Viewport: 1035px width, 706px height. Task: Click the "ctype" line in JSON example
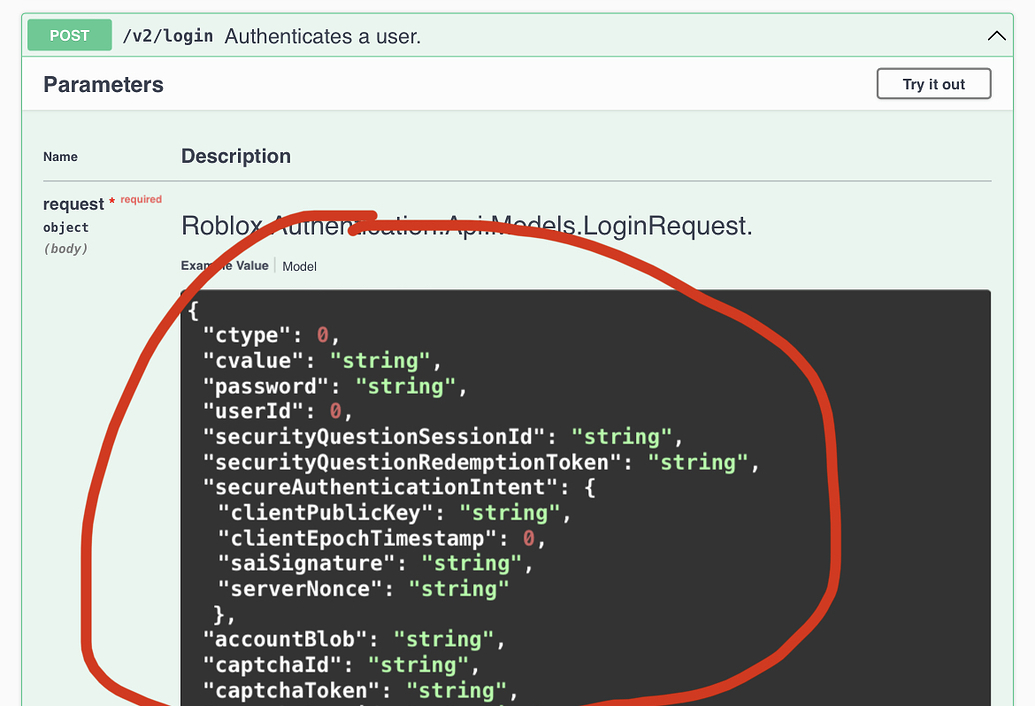[271, 335]
